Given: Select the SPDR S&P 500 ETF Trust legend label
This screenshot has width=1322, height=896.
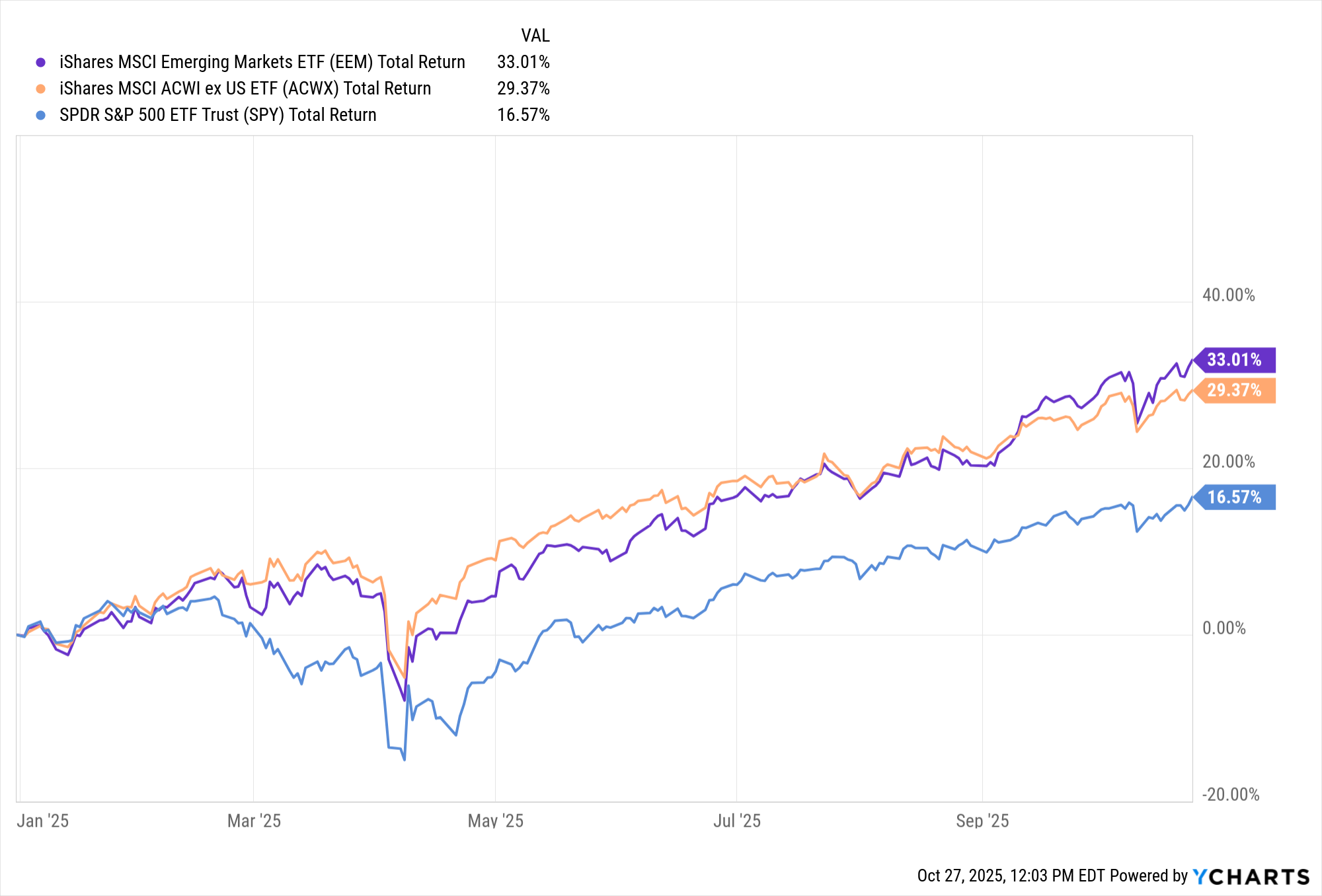Looking at the screenshot, I should coord(217,115).
